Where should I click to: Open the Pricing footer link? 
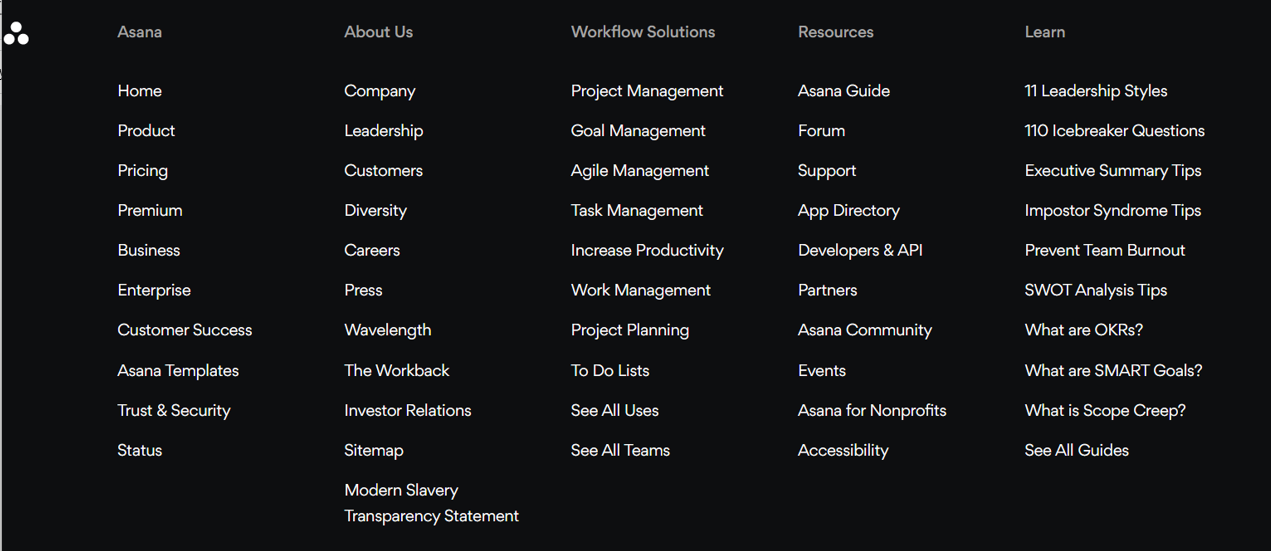[143, 171]
